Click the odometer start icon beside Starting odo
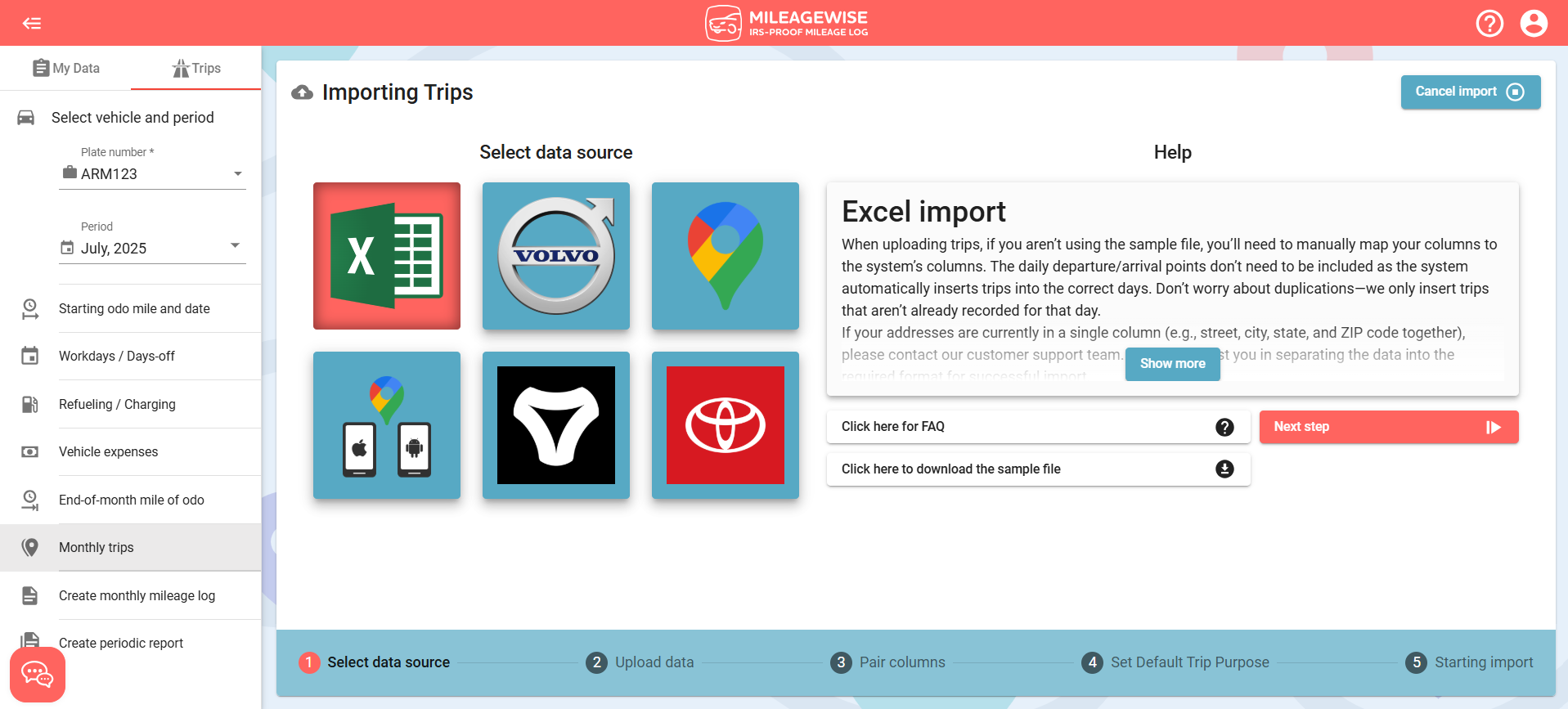 [x=29, y=308]
